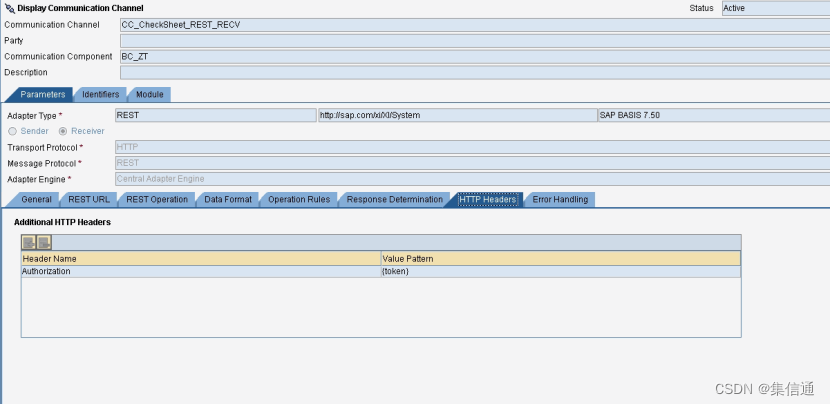The width and height of the screenshot is (830, 405).
Task: Select the Sender radio button
Action: point(13,131)
